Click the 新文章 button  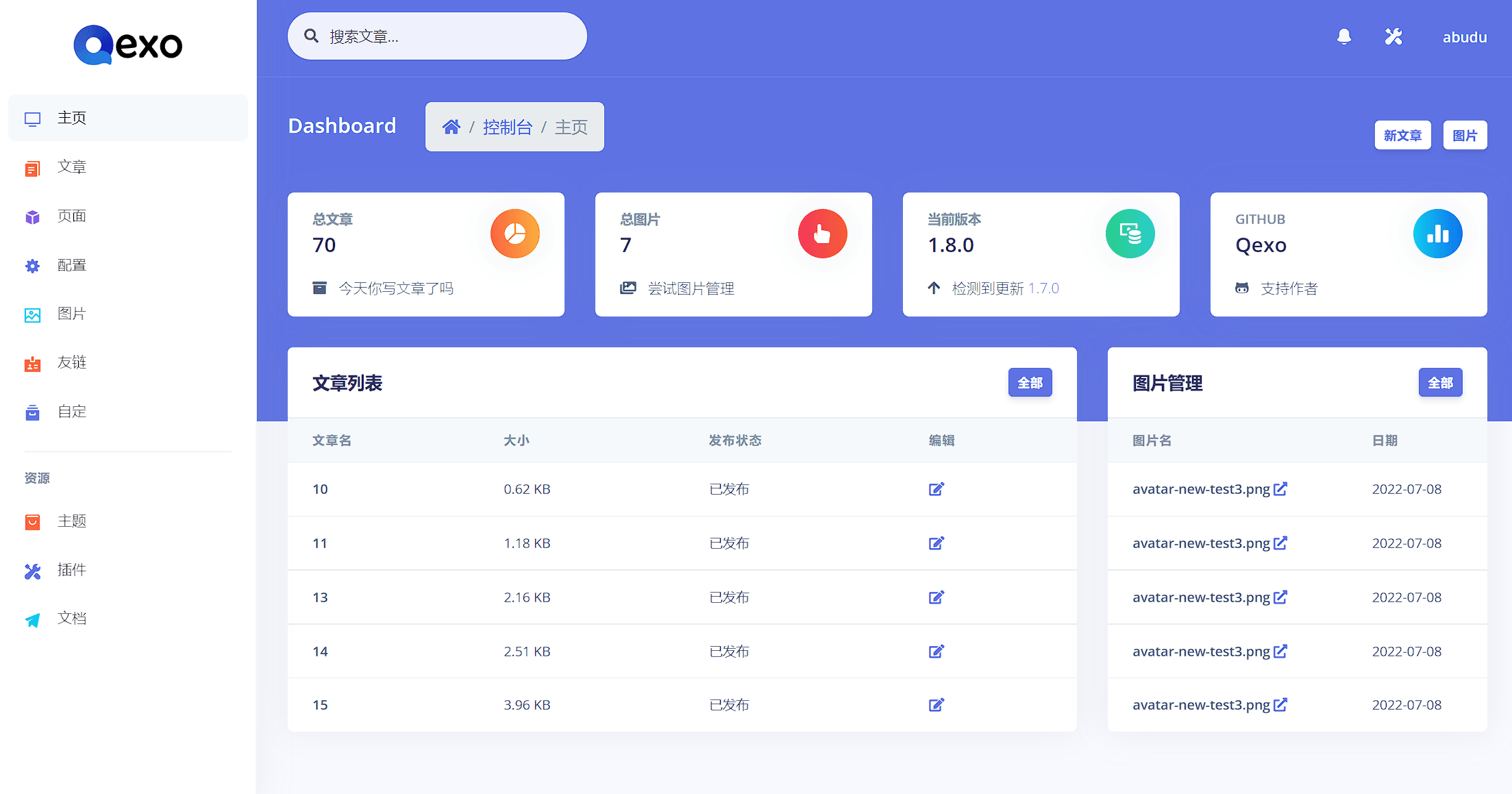click(1402, 135)
